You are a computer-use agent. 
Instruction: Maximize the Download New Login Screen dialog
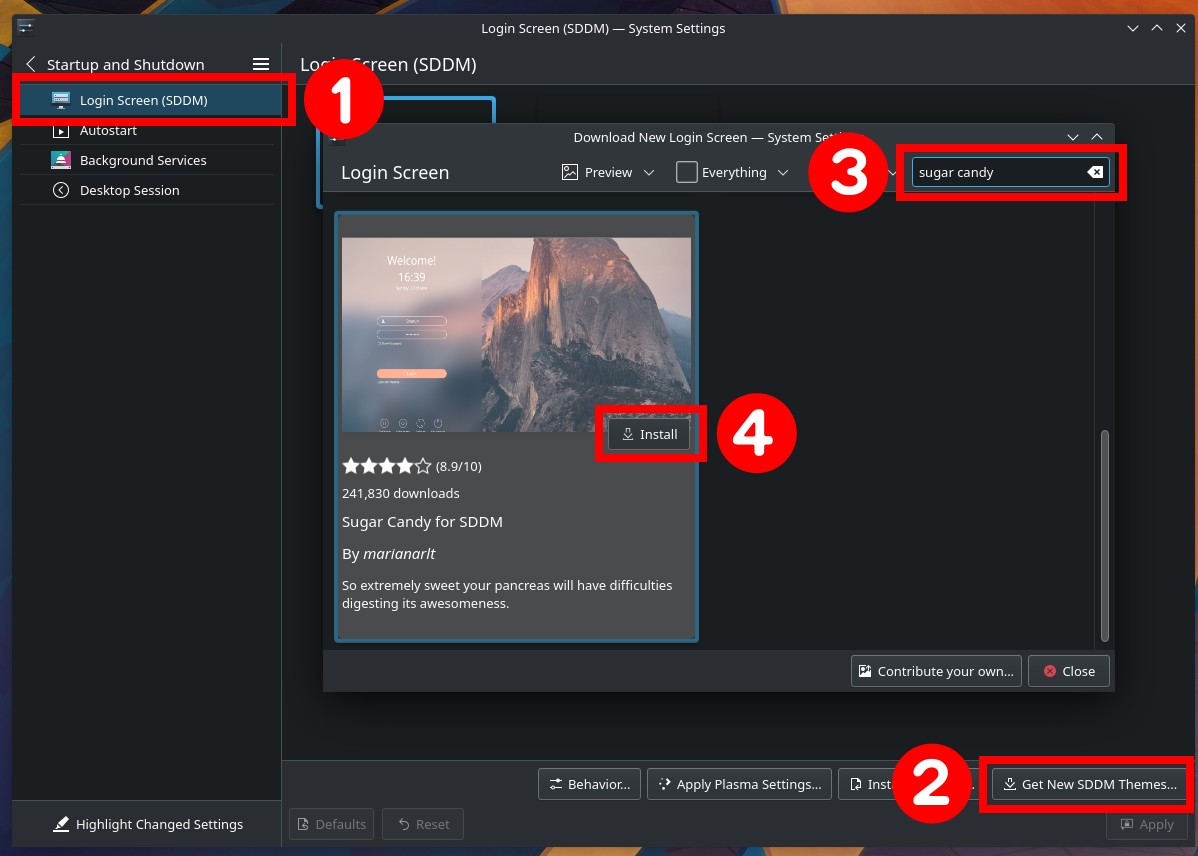pos(1097,137)
